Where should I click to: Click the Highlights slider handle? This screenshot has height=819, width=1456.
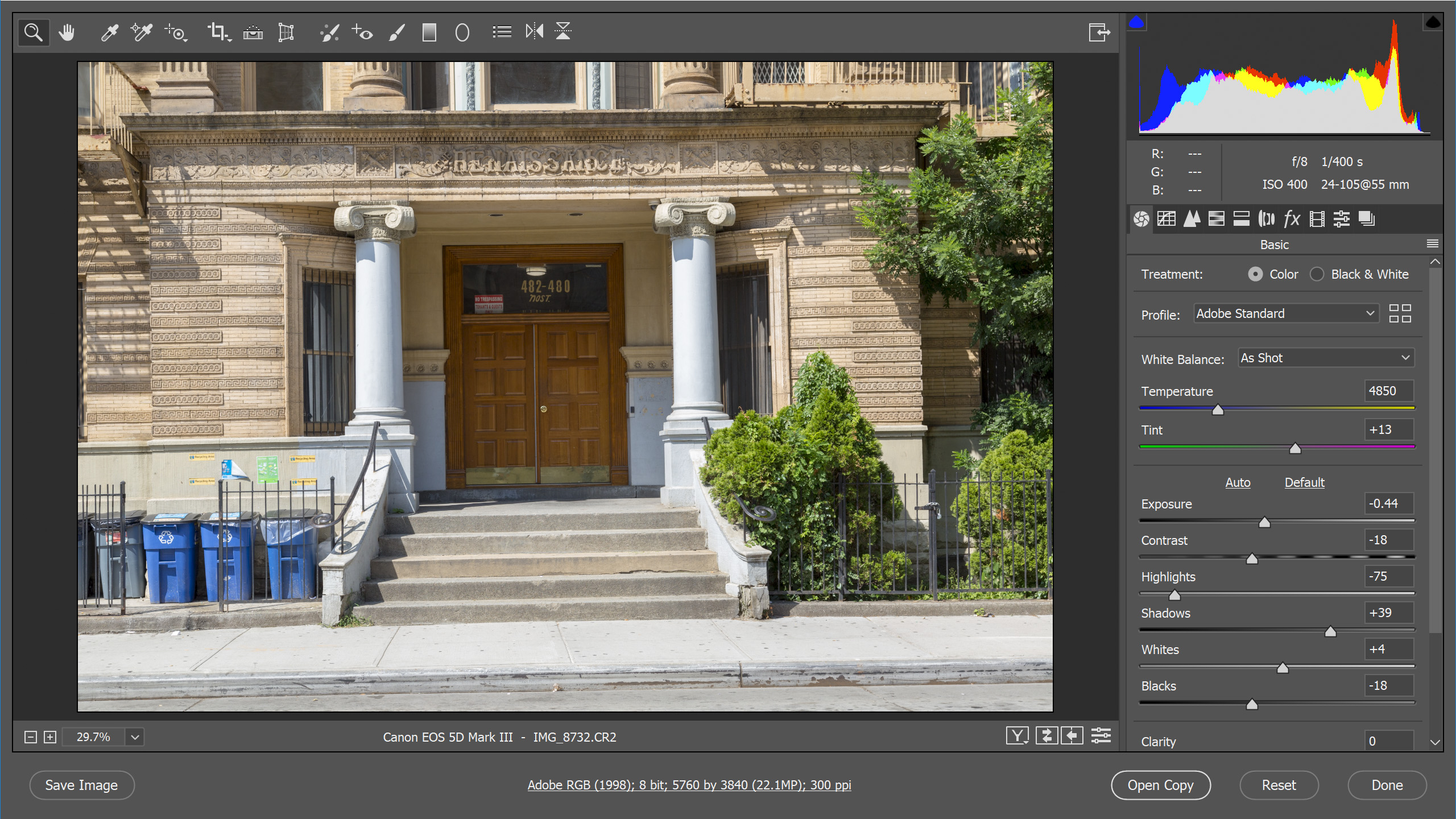click(1174, 595)
